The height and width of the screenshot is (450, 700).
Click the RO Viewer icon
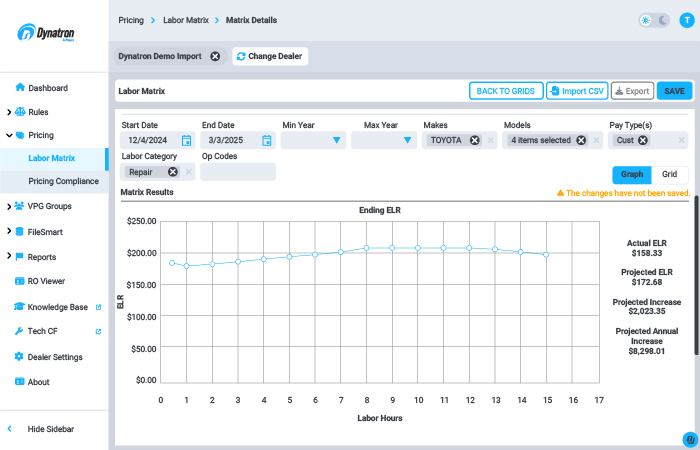[20, 281]
